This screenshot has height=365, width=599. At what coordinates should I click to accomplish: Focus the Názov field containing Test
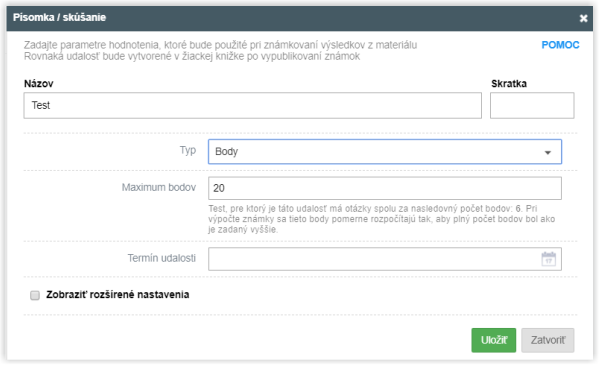pos(253,105)
